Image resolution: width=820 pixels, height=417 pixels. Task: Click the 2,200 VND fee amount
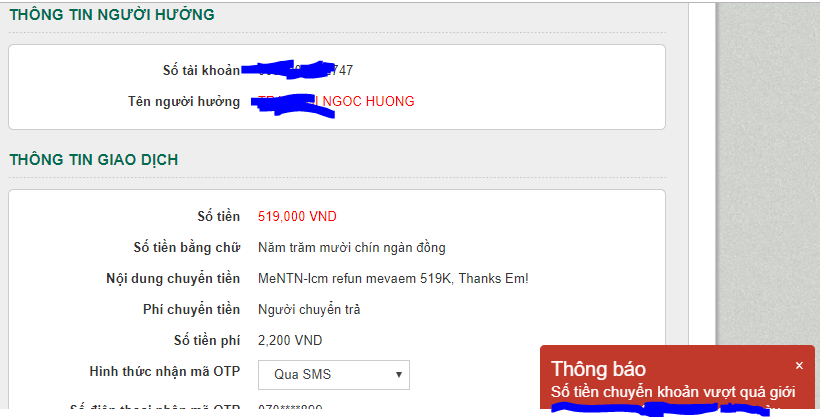[x=290, y=341]
